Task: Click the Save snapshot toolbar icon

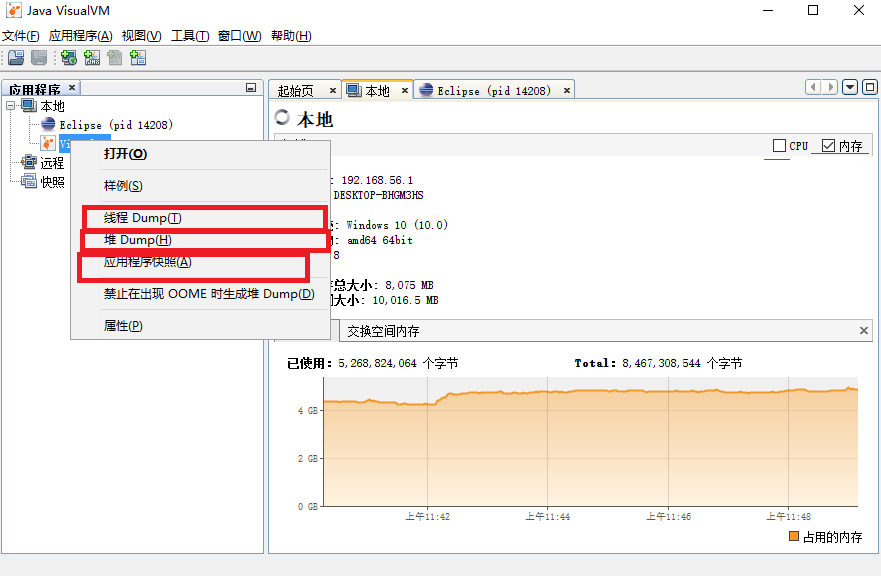Action: (x=39, y=57)
